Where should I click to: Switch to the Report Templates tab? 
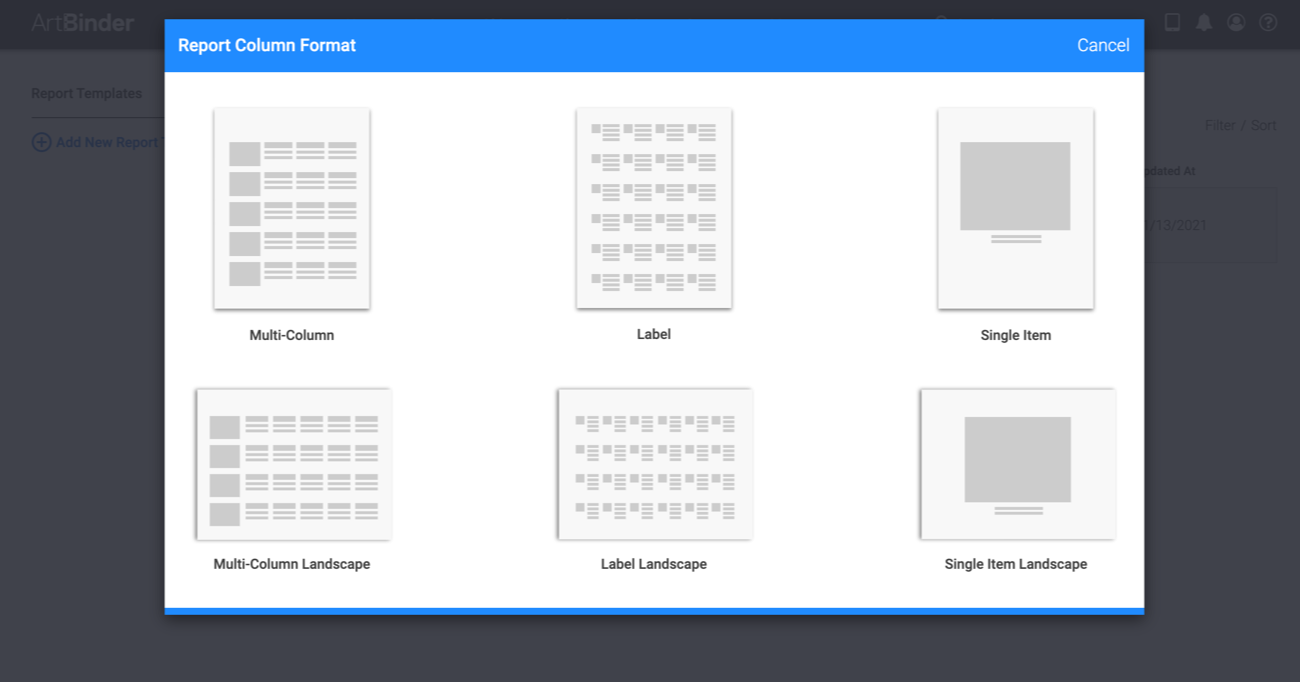click(x=86, y=93)
